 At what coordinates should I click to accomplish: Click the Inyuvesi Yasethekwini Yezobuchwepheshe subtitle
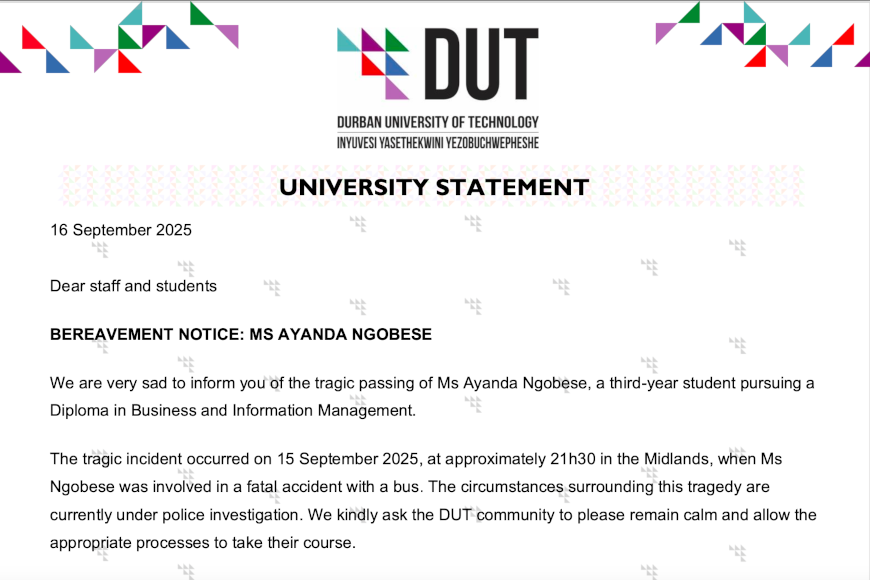pyautogui.click(x=438, y=143)
